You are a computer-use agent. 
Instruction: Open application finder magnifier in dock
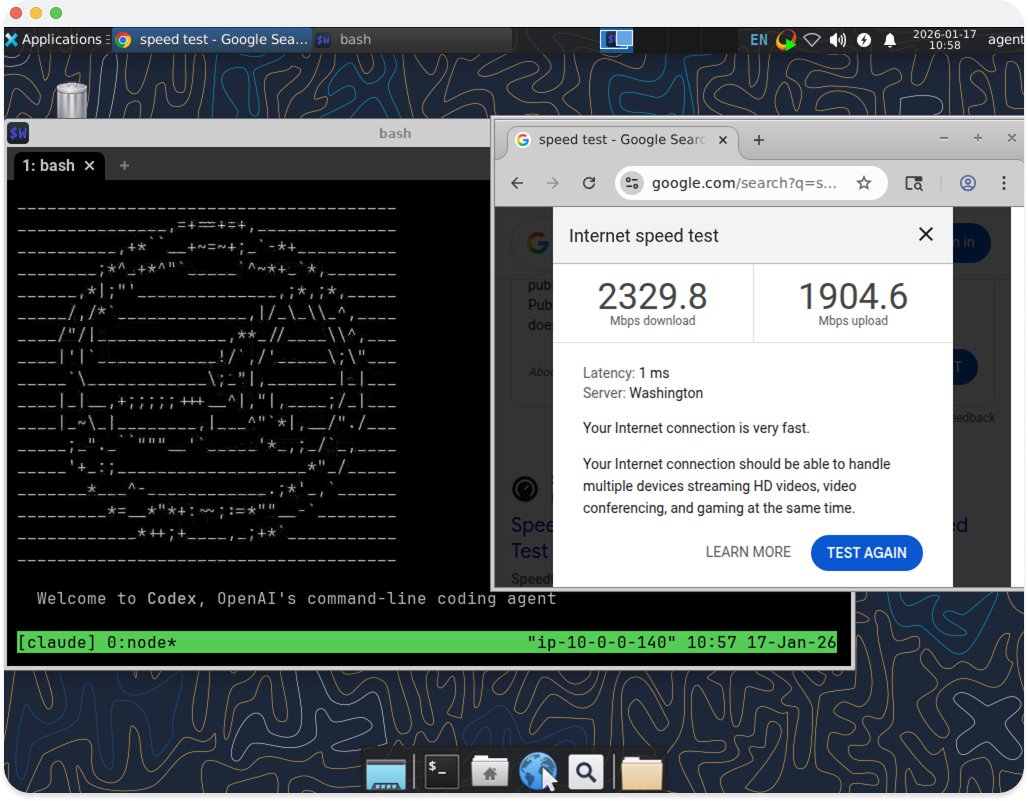click(586, 772)
